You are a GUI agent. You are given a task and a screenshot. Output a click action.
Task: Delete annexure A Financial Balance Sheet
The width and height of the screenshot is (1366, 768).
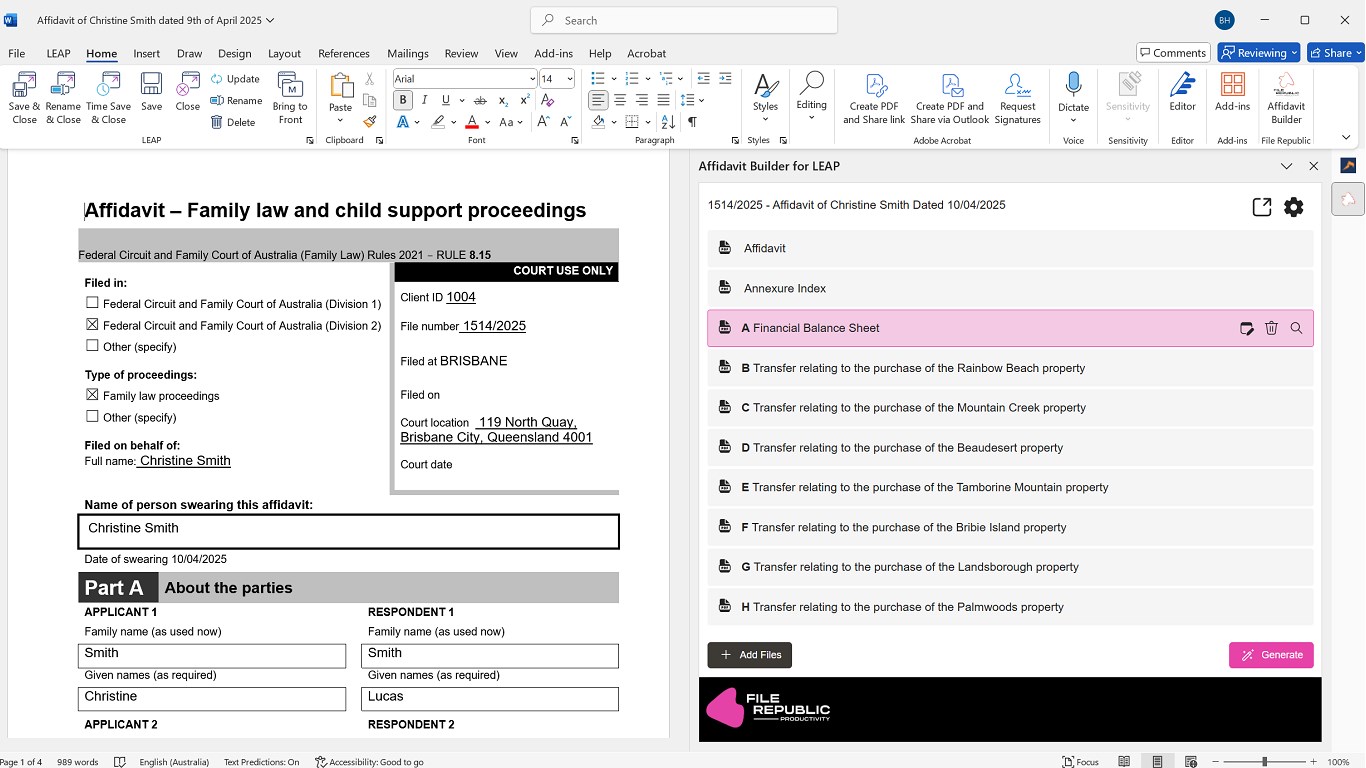(x=1271, y=328)
